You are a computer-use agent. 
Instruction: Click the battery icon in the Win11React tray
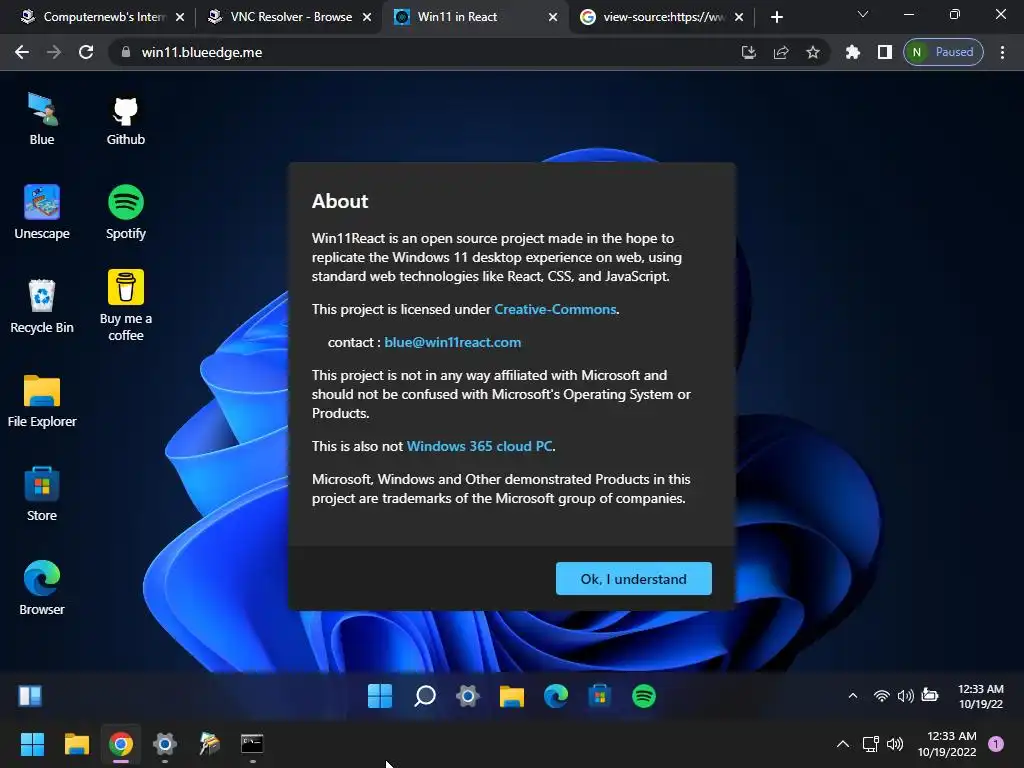pyautogui.click(x=929, y=696)
